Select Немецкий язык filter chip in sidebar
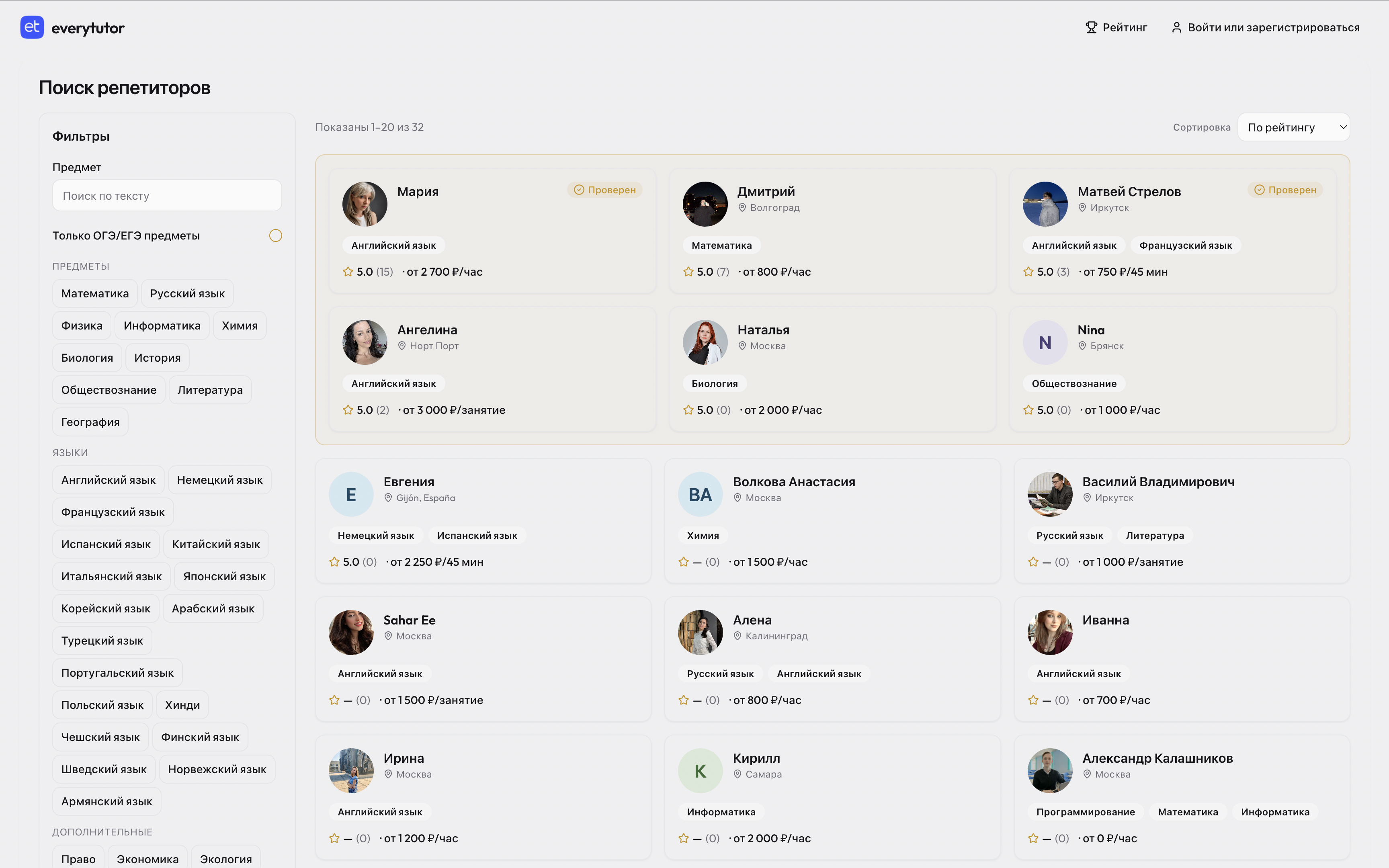The width and height of the screenshot is (1389, 868). (219, 480)
